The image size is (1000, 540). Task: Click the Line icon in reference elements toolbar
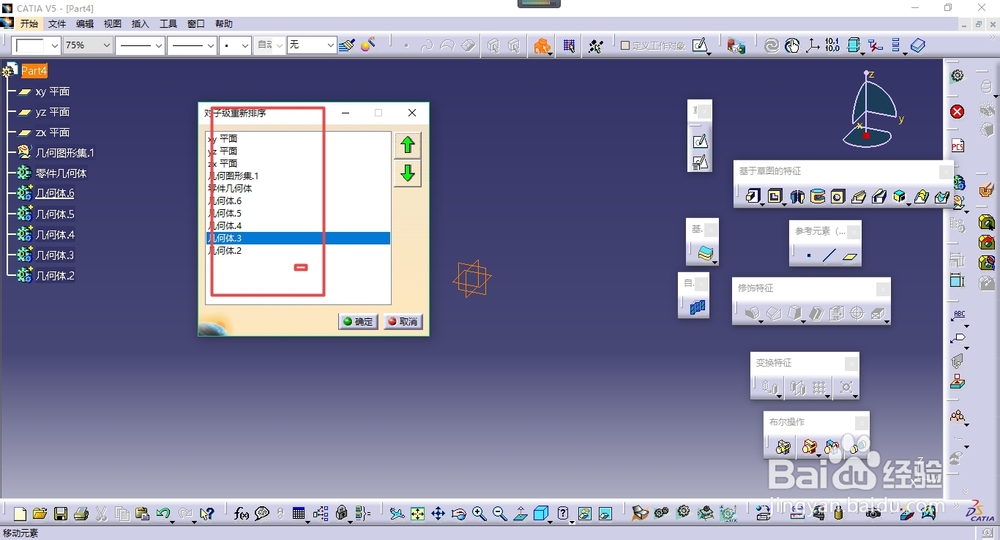pyautogui.click(x=829, y=256)
